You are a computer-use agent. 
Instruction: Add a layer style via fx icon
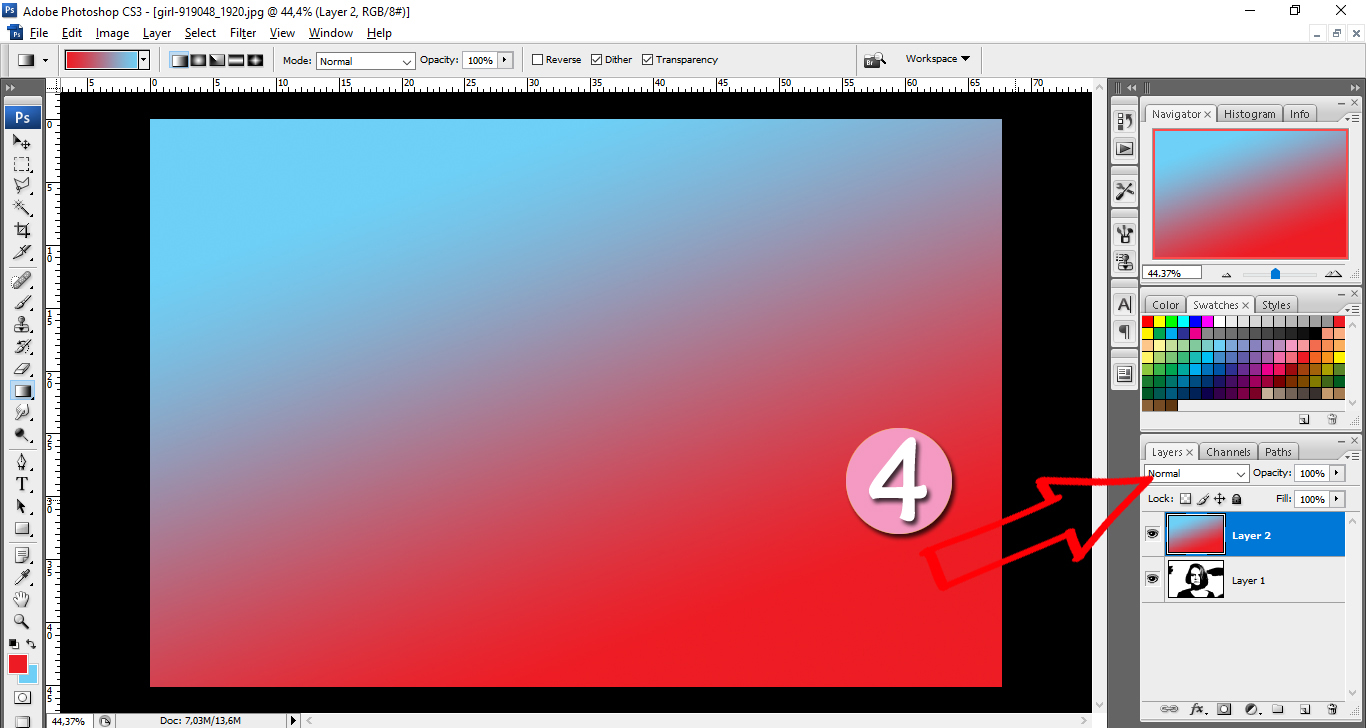1196,709
